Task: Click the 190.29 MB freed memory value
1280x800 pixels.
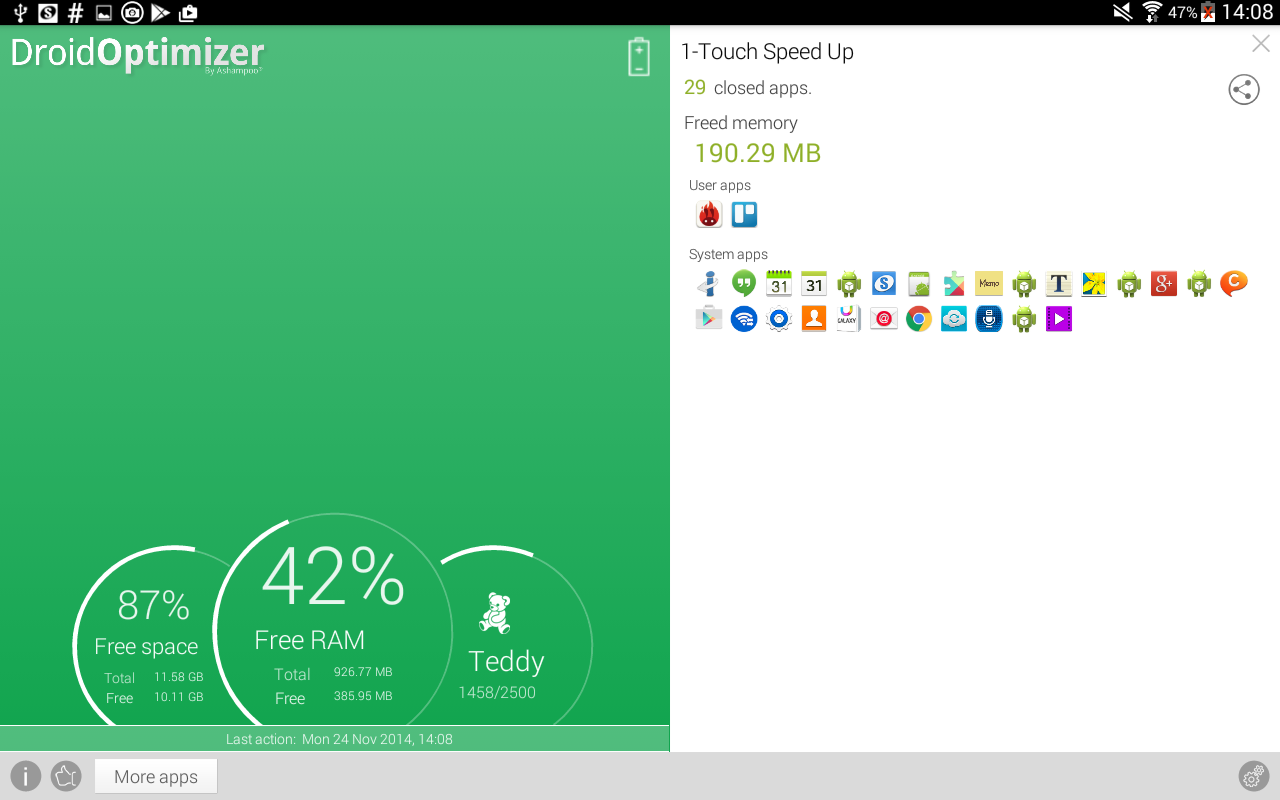Action: point(758,153)
